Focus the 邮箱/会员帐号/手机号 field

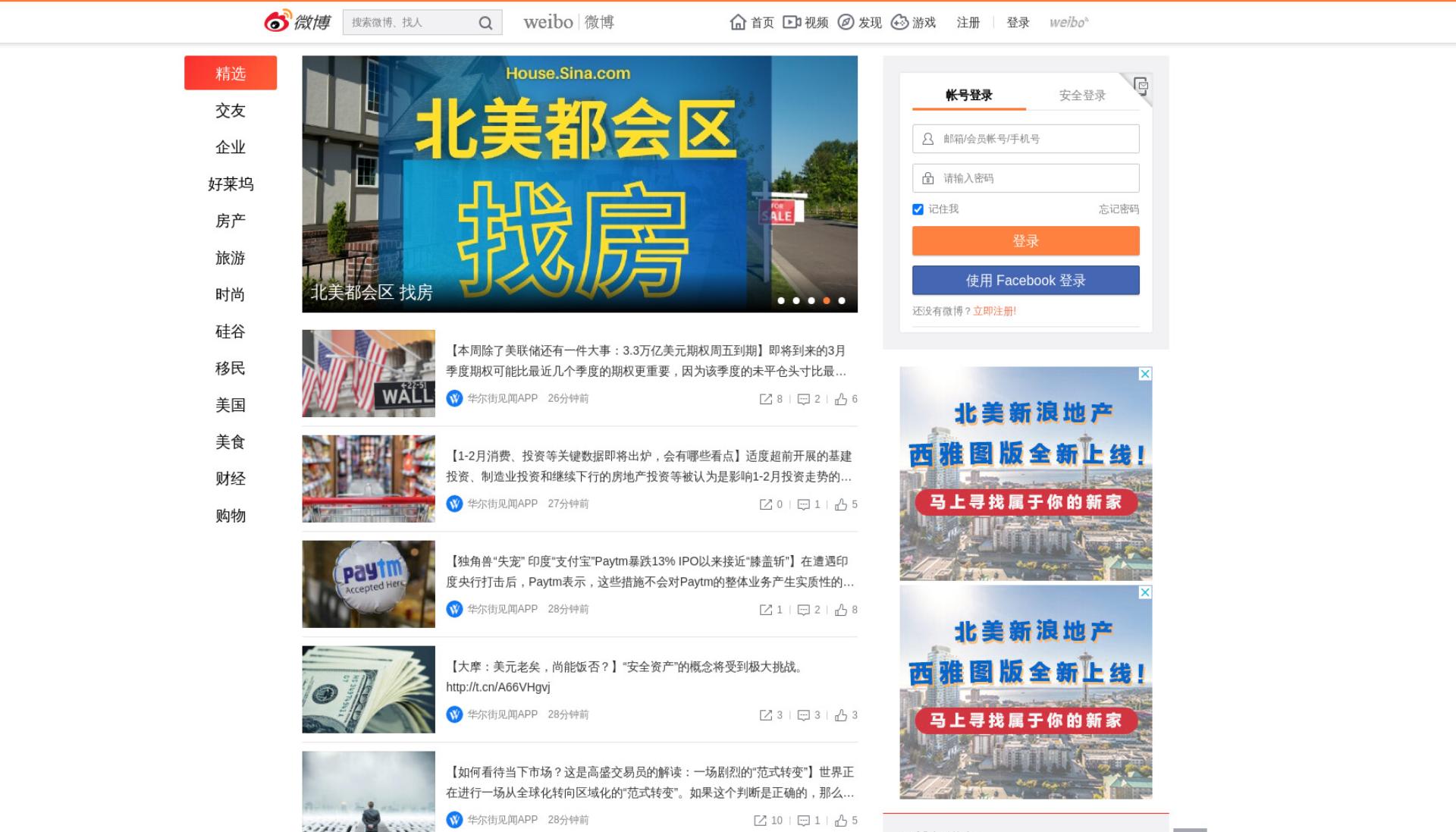pos(1025,139)
